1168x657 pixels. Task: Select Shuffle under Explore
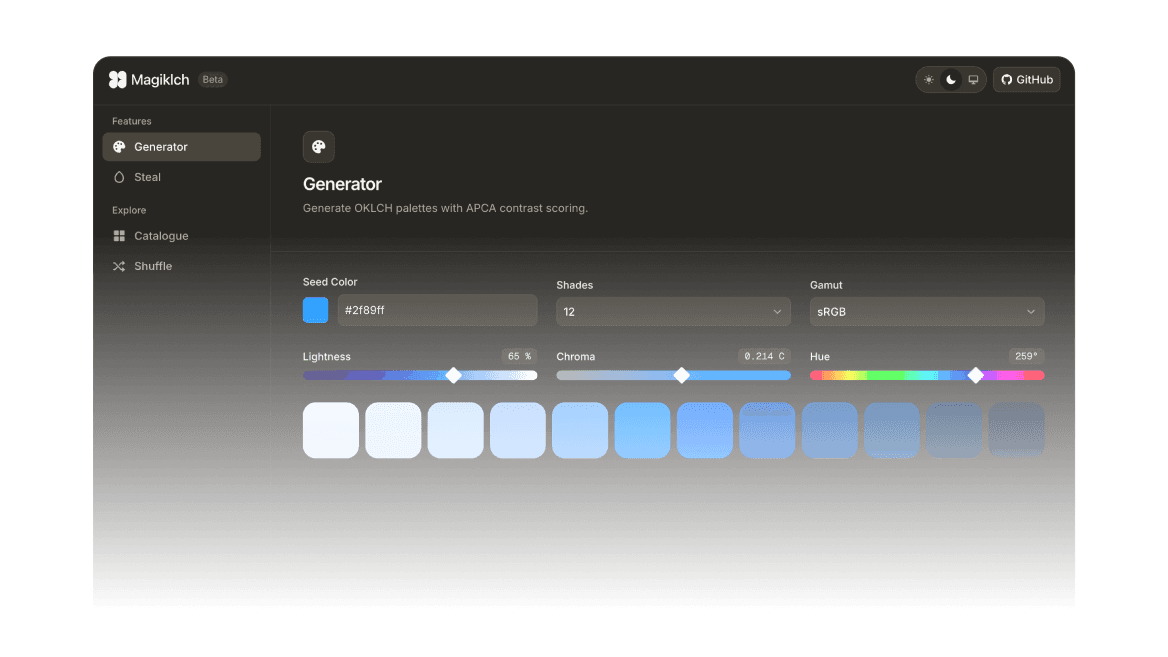pyautogui.click(x=153, y=266)
